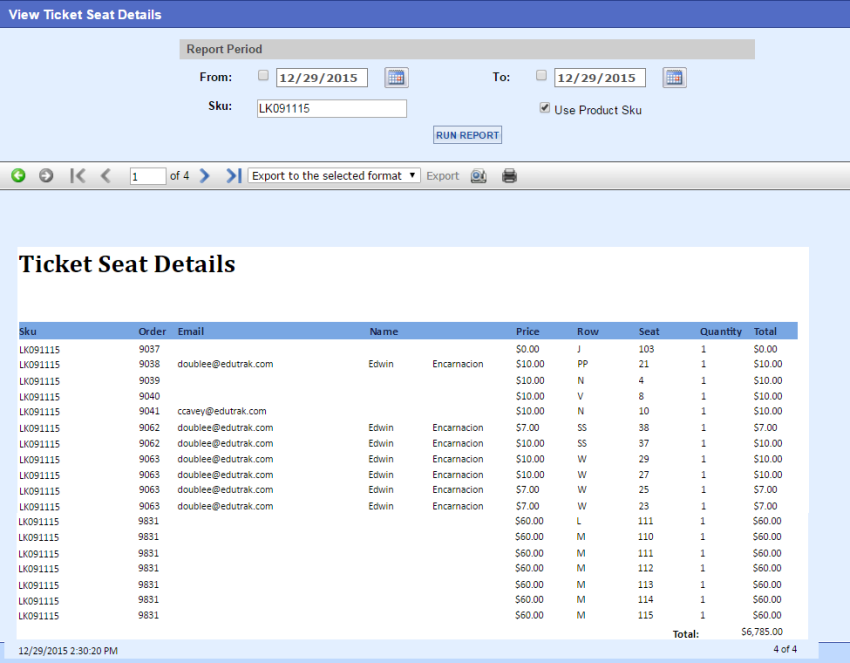This screenshot has height=663, width=850.
Task: Click seat number 29 in row W
Action: point(643,459)
